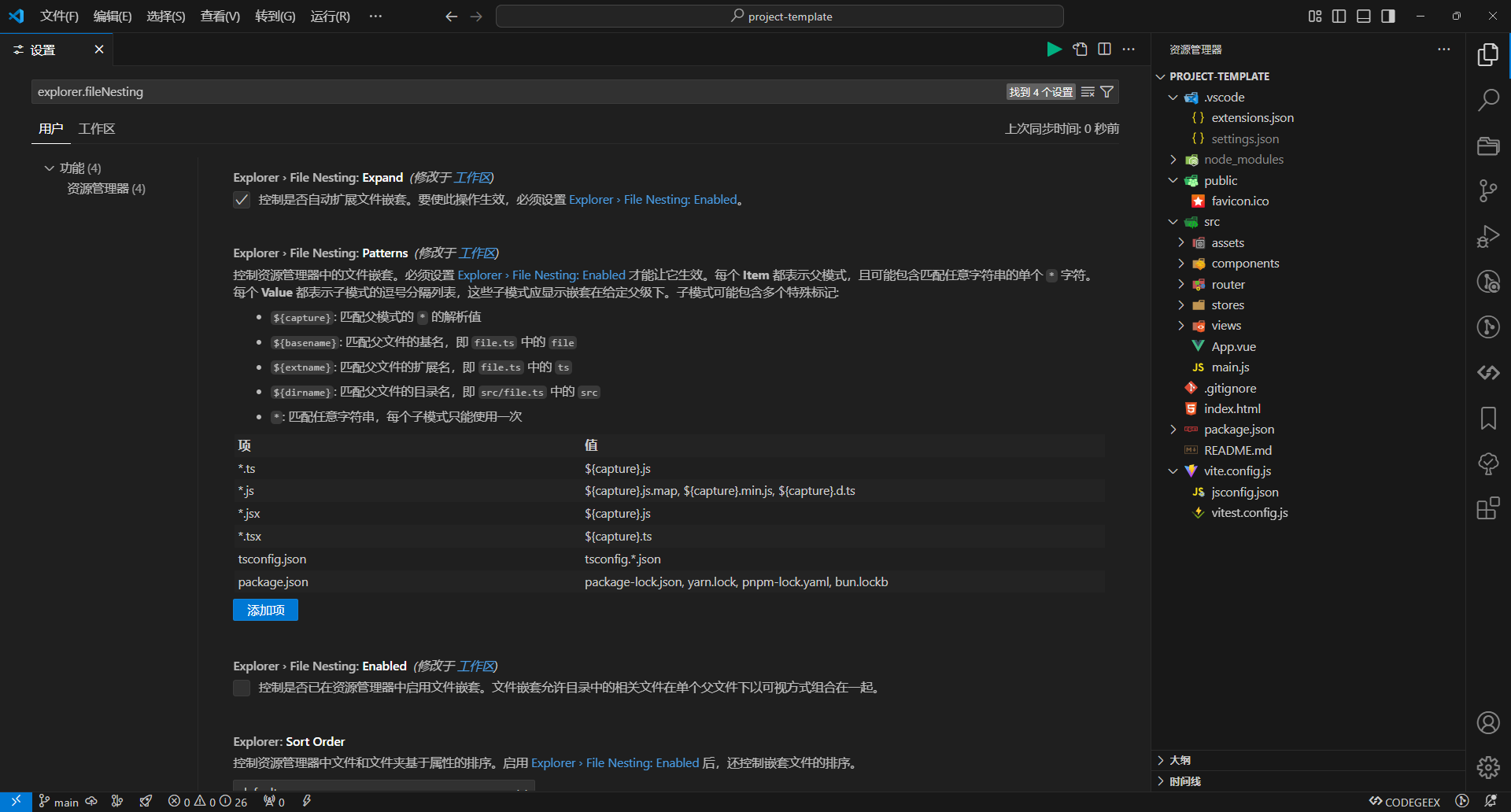Toggle Primary Side Bar layout icon
The image size is (1511, 812).
tap(1339, 17)
